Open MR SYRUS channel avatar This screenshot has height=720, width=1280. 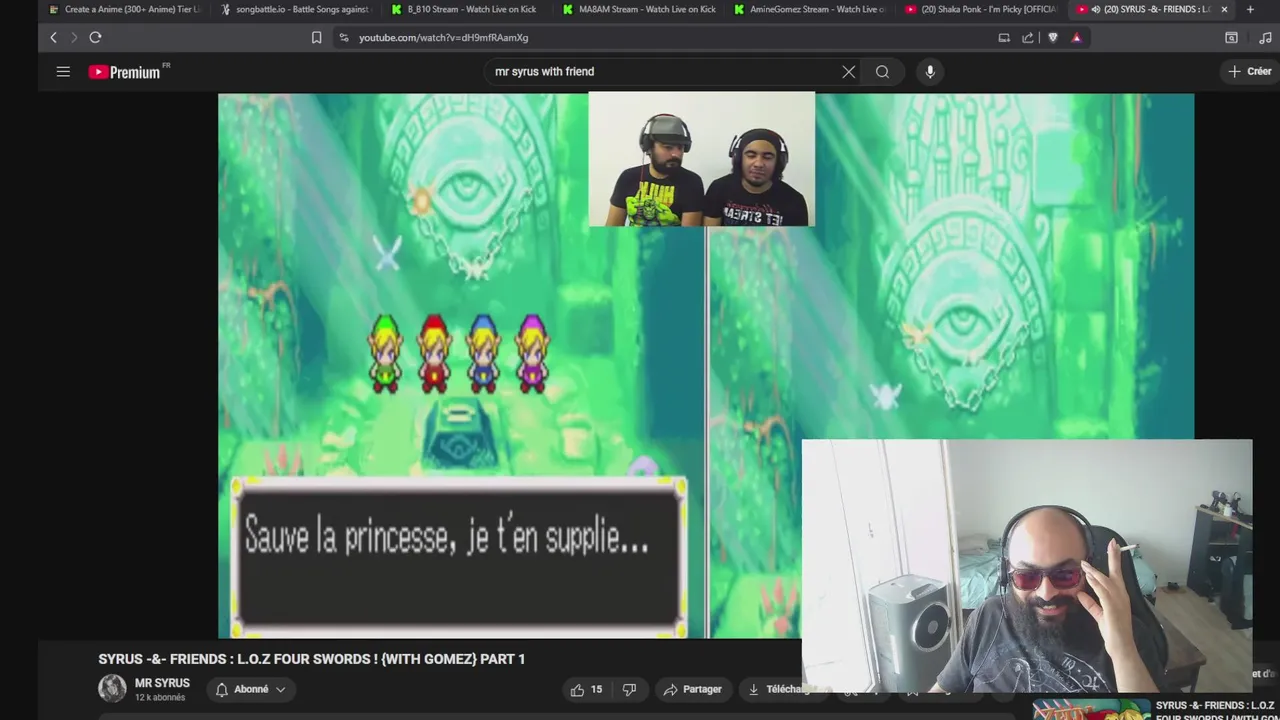click(x=112, y=688)
